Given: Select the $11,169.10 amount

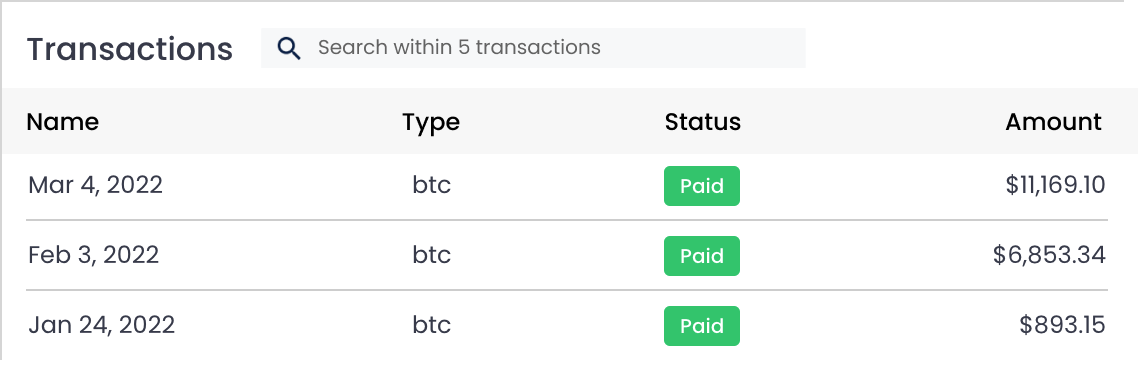Looking at the screenshot, I should tap(1055, 186).
